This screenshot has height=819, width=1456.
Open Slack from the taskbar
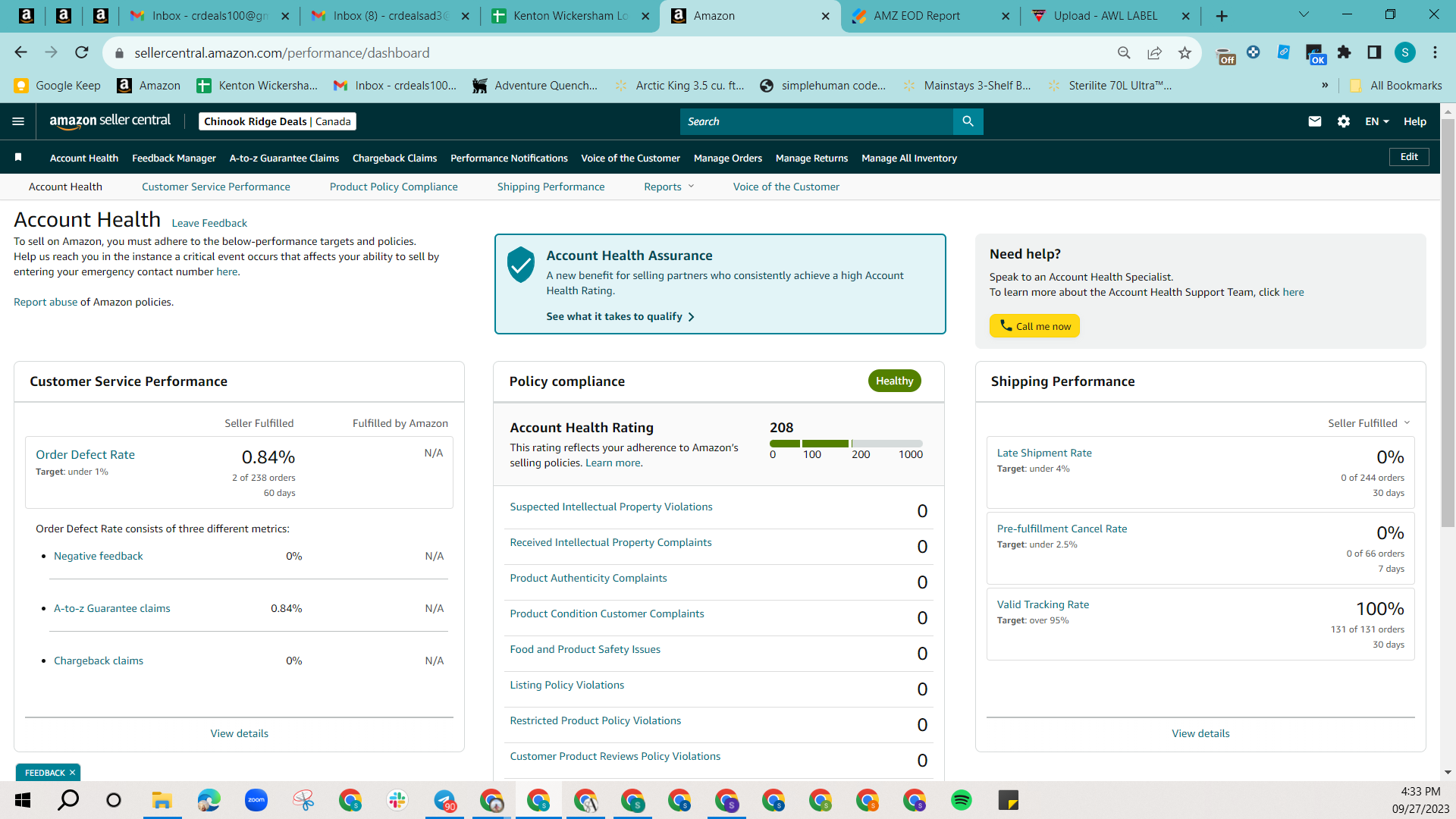click(x=397, y=800)
